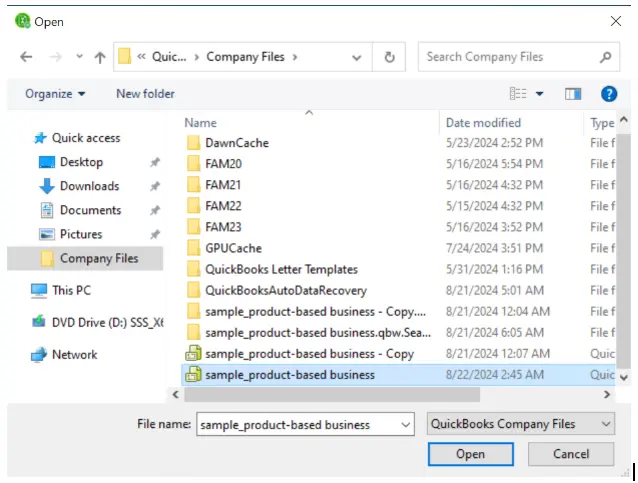
Task: Click the change view icon
Action: 518,94
